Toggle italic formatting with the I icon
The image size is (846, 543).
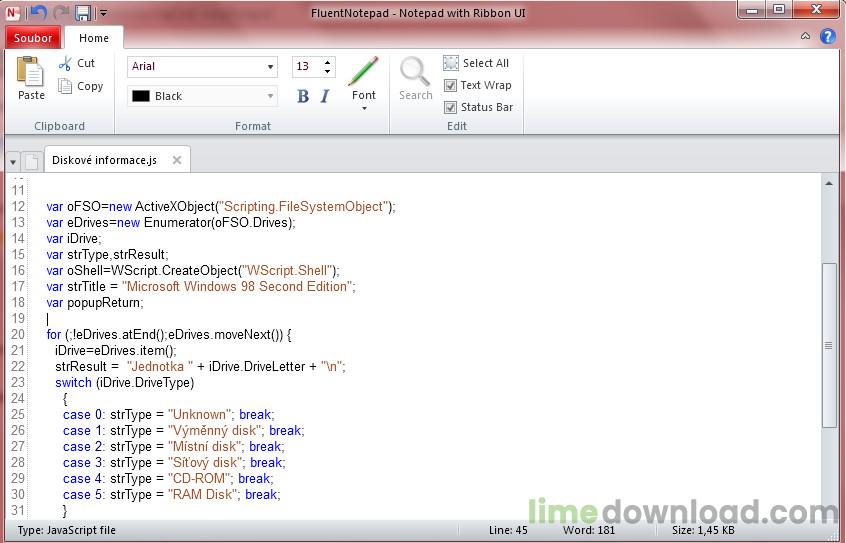click(325, 96)
